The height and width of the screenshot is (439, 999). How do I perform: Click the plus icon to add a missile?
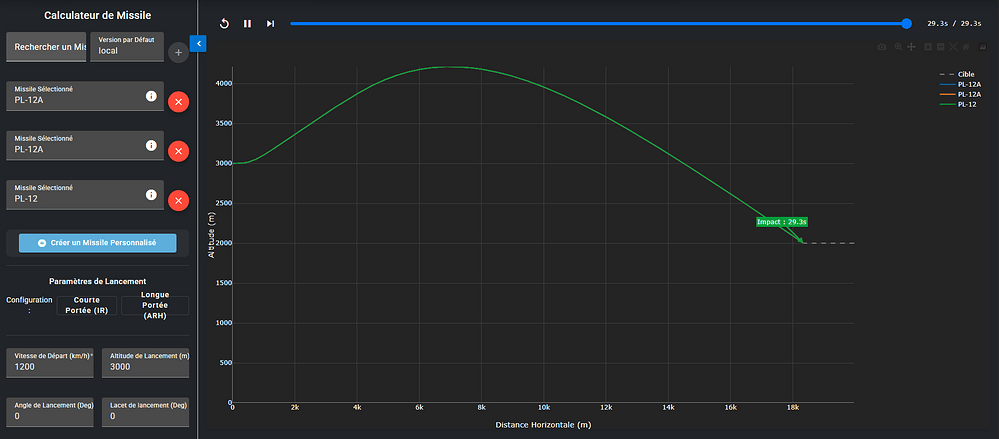click(178, 52)
